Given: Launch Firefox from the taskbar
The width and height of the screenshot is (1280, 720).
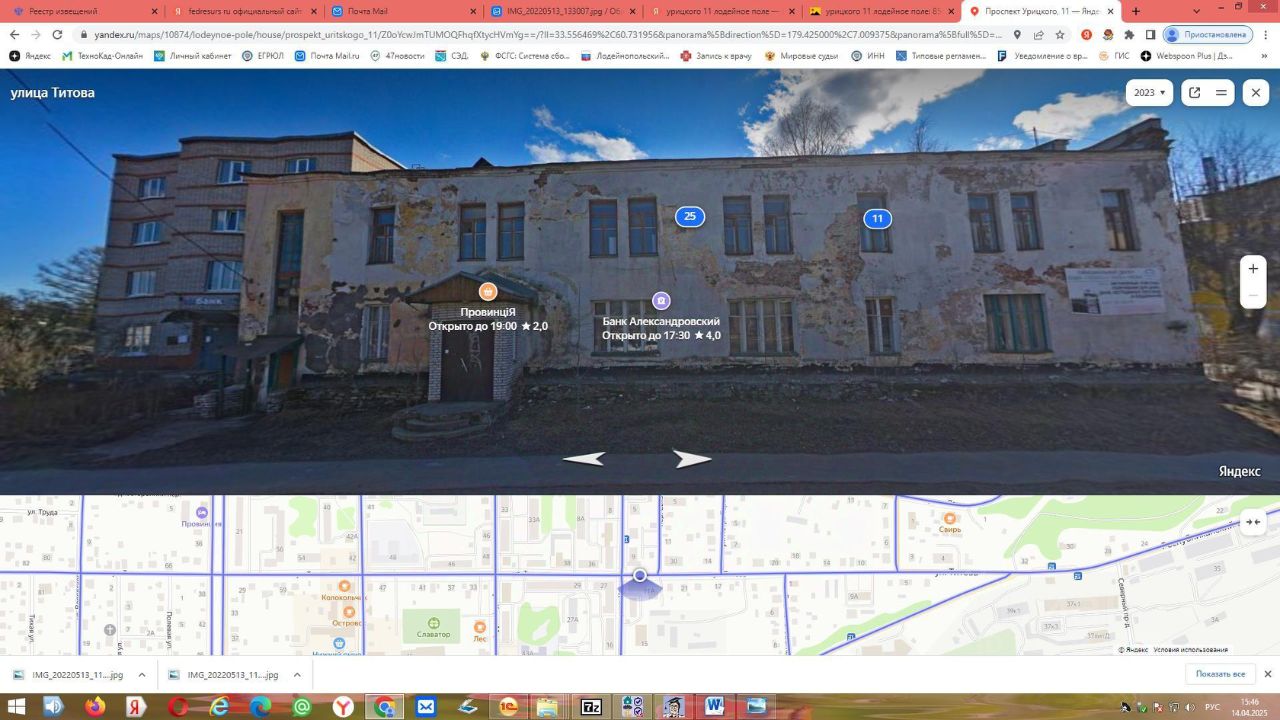Looking at the screenshot, I should pyautogui.click(x=95, y=707).
